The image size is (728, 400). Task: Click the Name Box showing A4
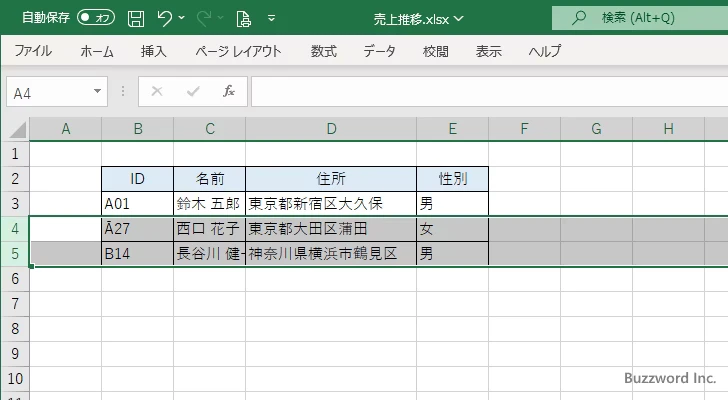pos(48,92)
